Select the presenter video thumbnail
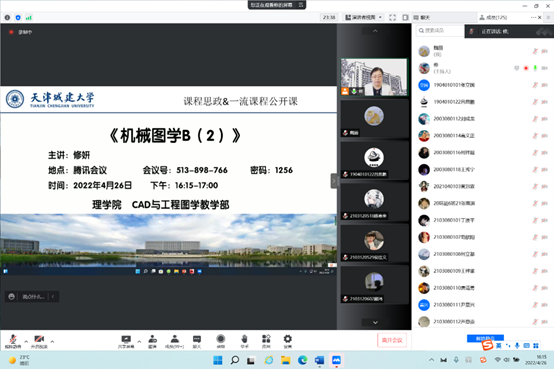This screenshot has width=554, height=369. 374,77
